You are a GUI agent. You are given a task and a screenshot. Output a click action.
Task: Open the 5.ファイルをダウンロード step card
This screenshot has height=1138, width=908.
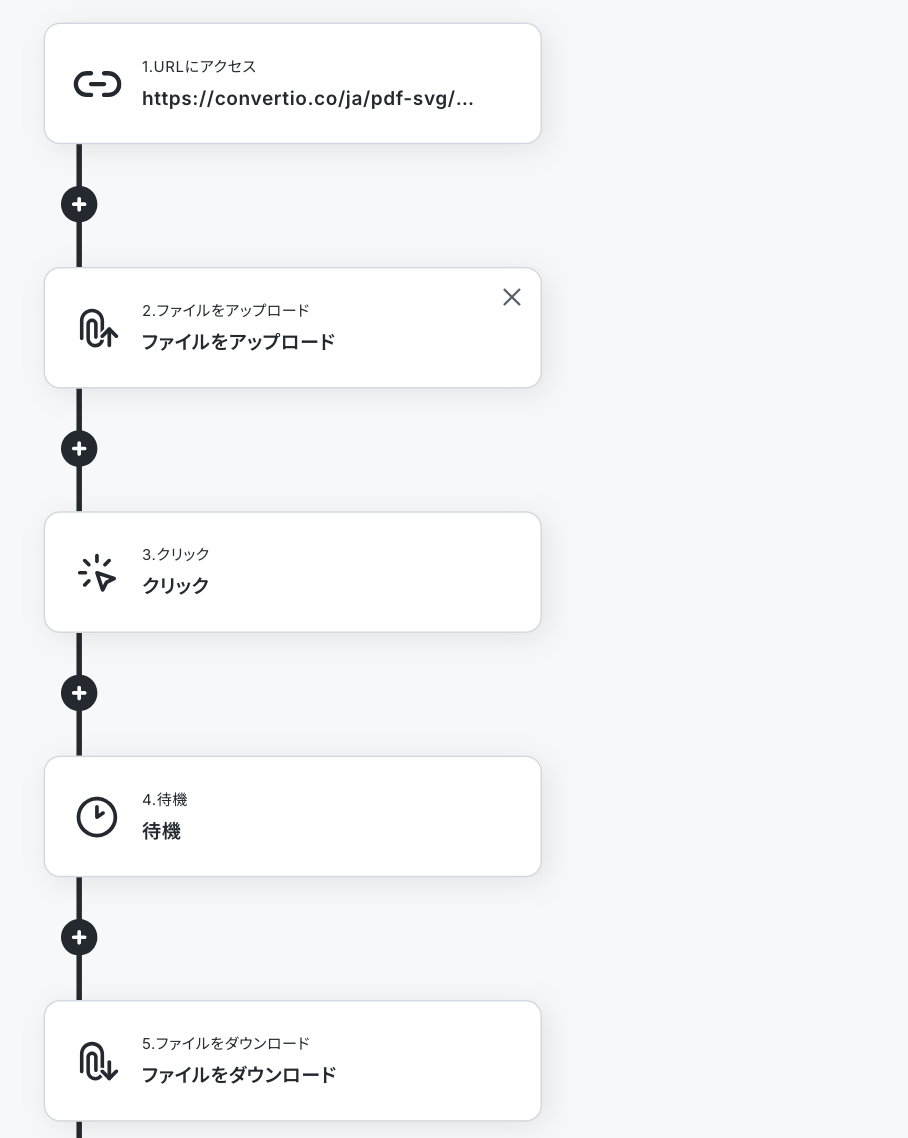pos(293,1061)
